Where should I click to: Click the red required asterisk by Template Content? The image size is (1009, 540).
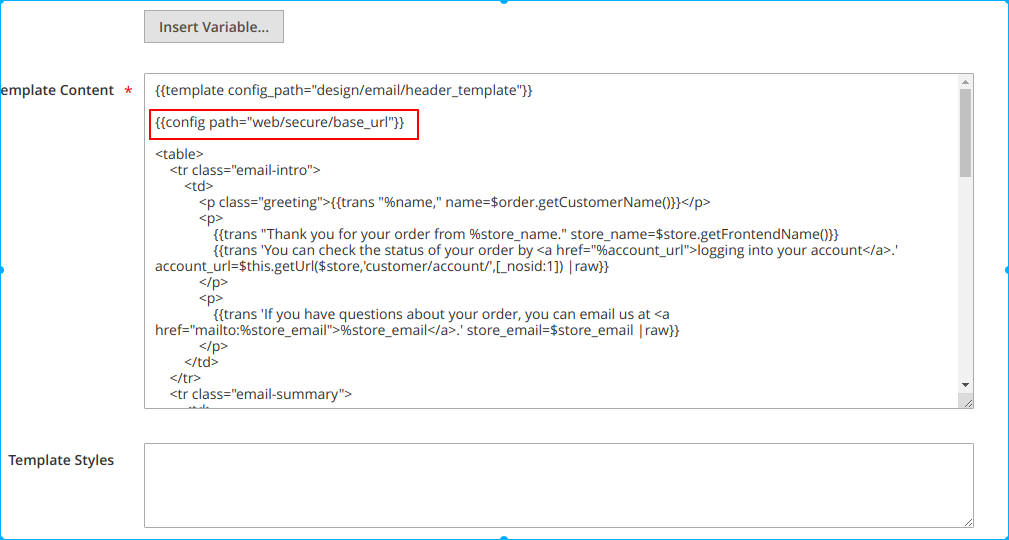[x=128, y=91]
